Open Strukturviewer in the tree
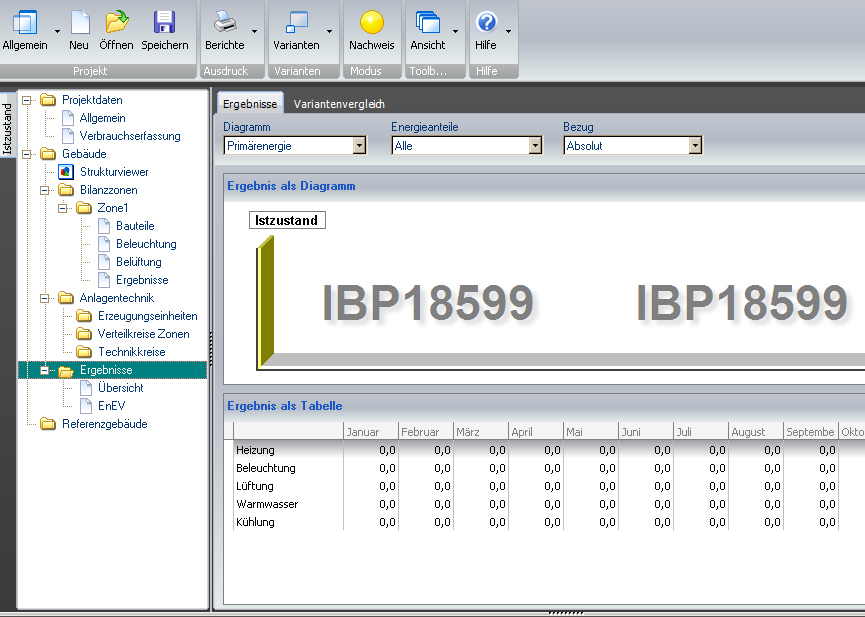Screen dimensions: 865x617 (114, 172)
